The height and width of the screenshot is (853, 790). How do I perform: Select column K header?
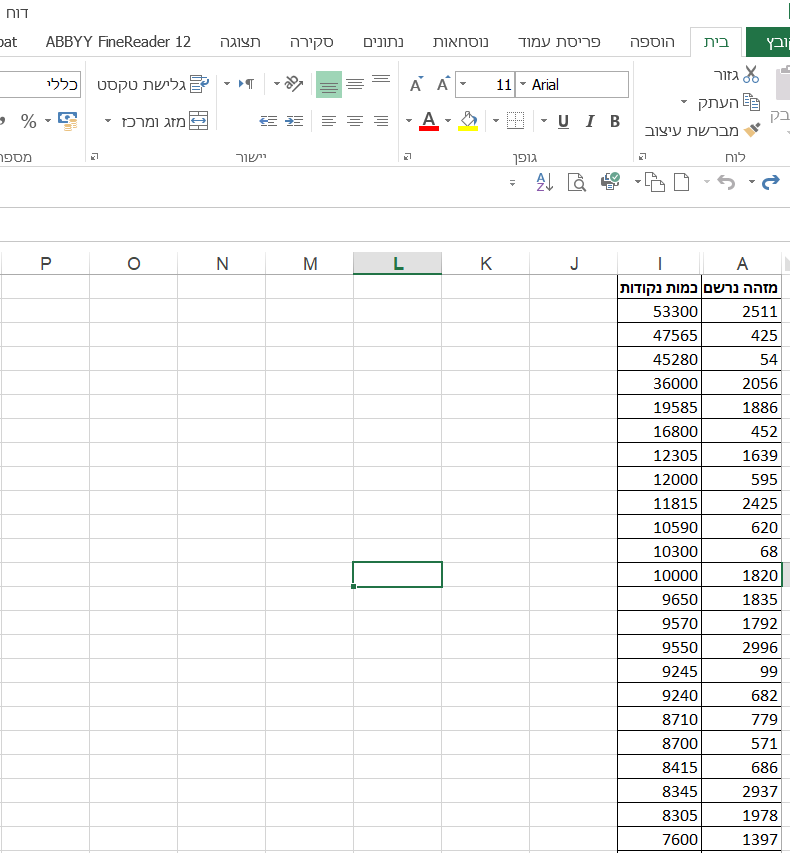click(485, 263)
